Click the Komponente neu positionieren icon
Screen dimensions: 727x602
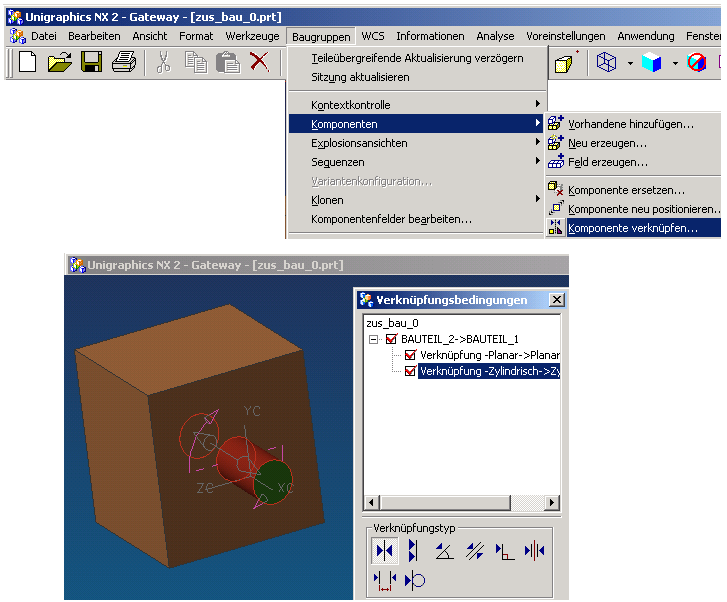(555, 208)
